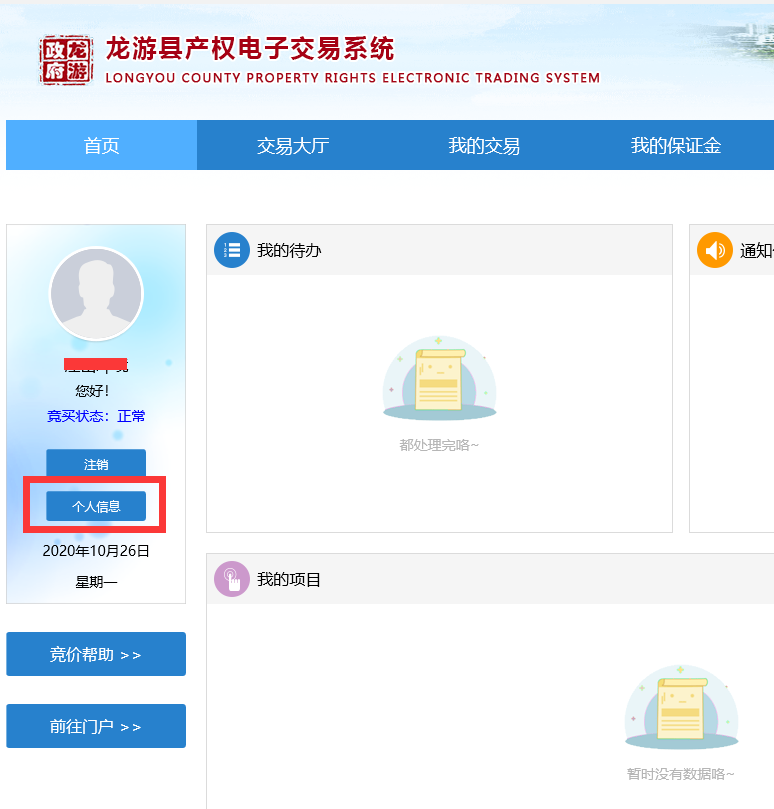
Task: Open the 我的保证金 tab
Action: [675, 146]
